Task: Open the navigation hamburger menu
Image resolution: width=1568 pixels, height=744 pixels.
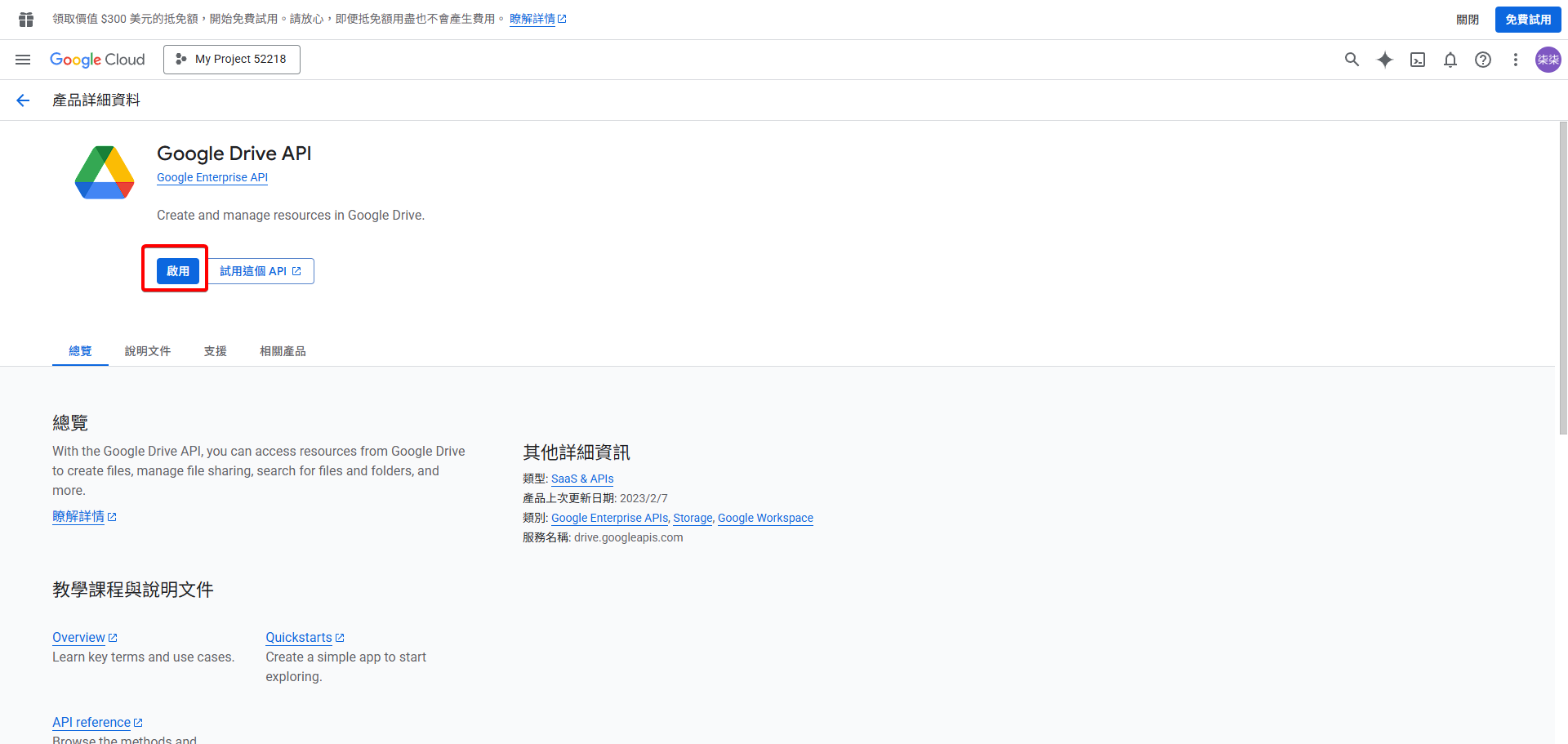Action: (x=22, y=59)
